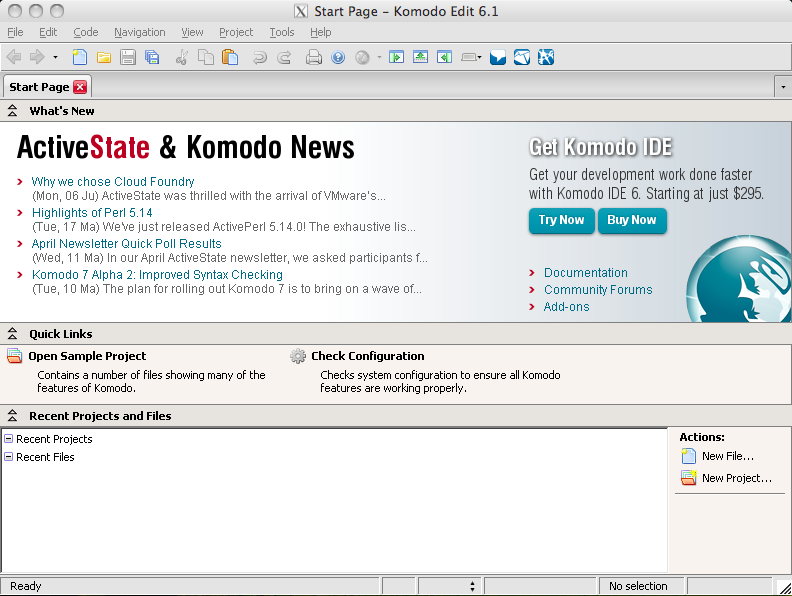
Task: Toggle the bottom pane visibility icon
Action: pos(420,57)
